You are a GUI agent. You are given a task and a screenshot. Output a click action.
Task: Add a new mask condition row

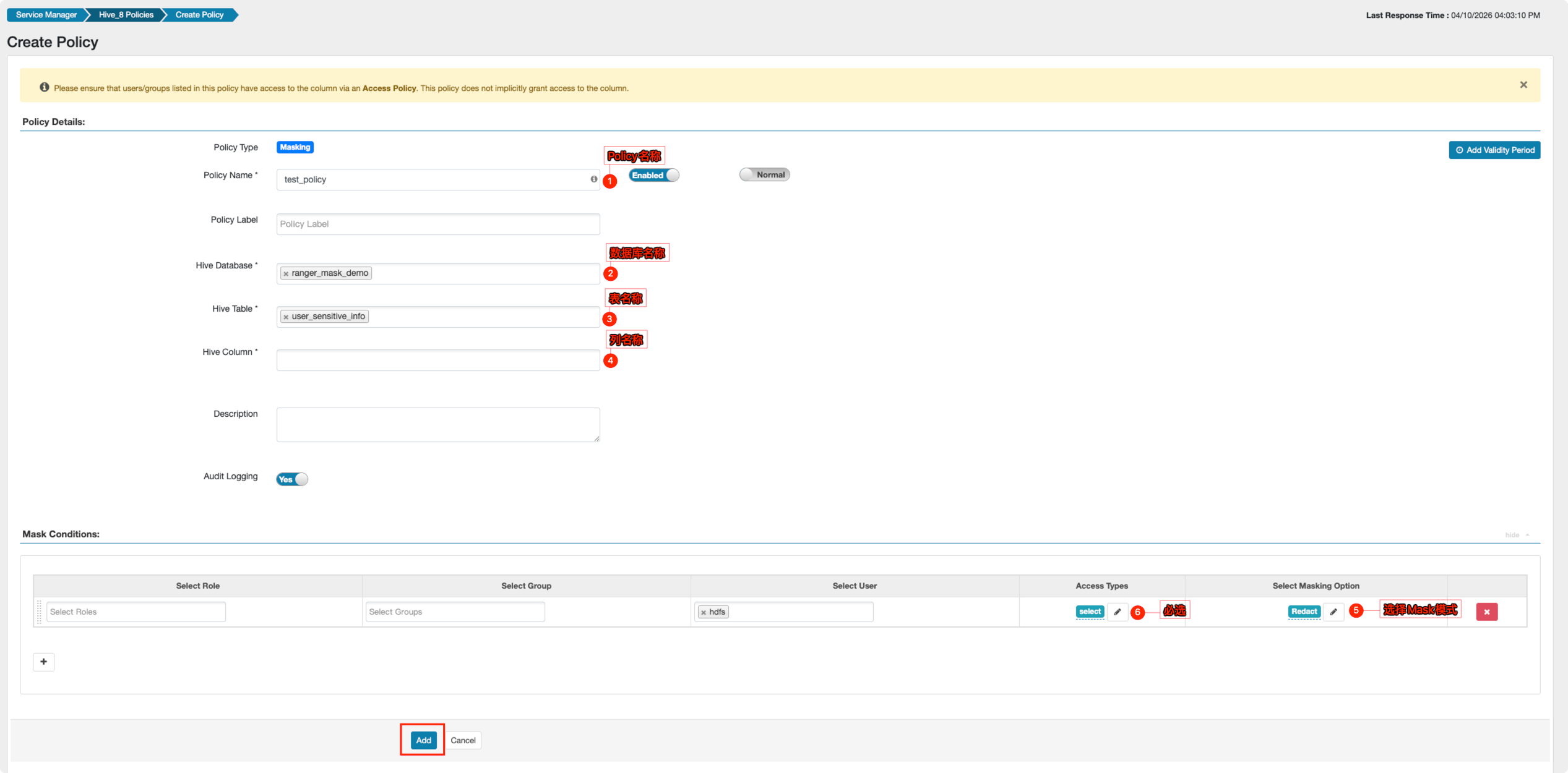click(43, 662)
